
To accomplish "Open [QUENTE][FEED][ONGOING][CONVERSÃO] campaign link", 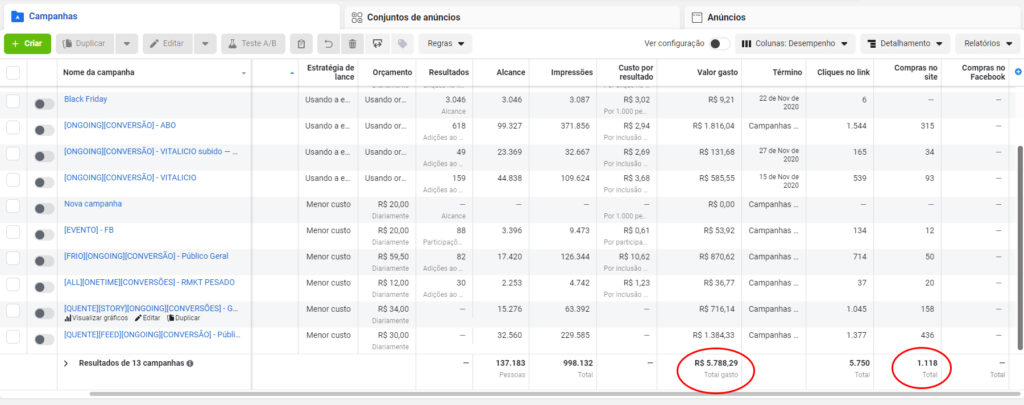I will (152, 334).
